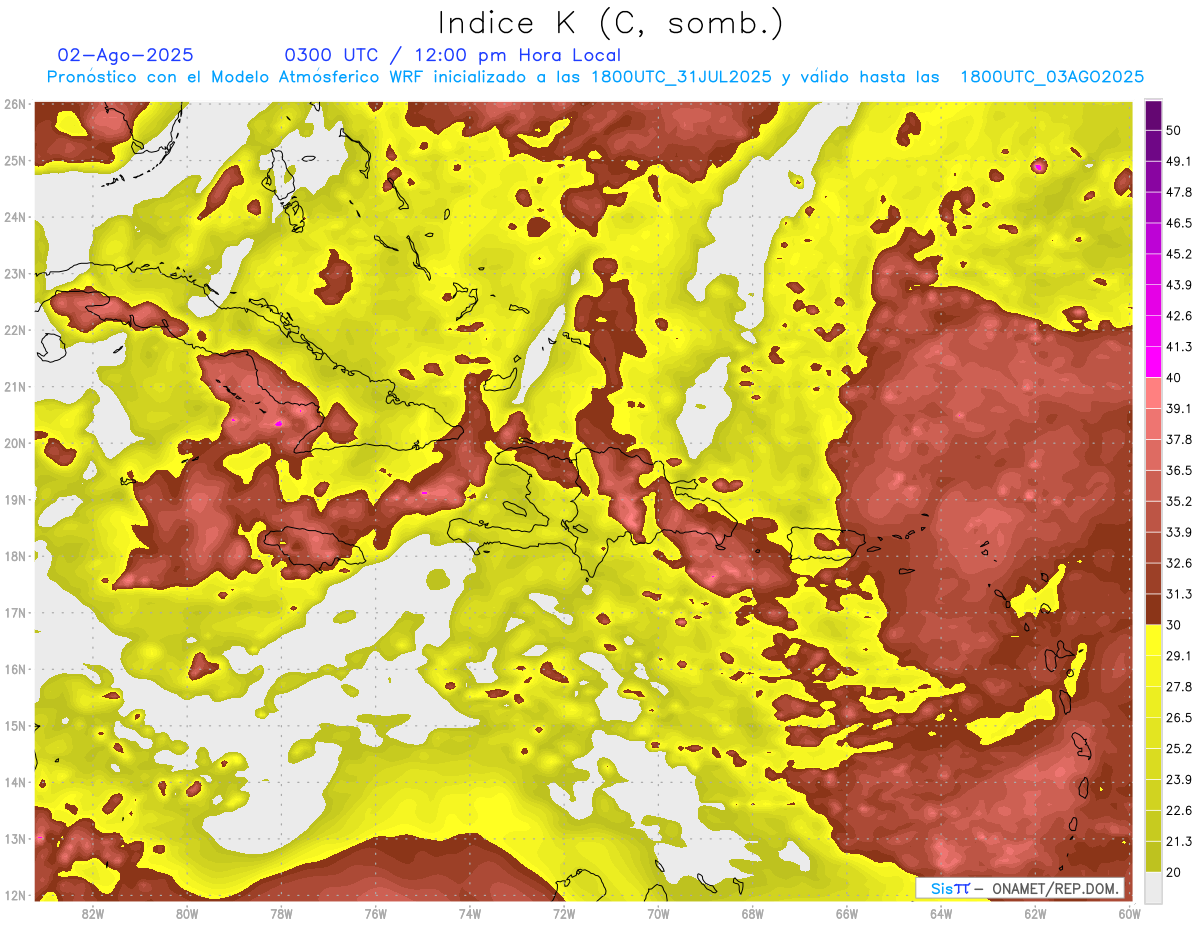Image resolution: width=1200 pixels, height=927 pixels.
Task: Click the "14N" latitude label
Action: pyautogui.click(x=15, y=782)
